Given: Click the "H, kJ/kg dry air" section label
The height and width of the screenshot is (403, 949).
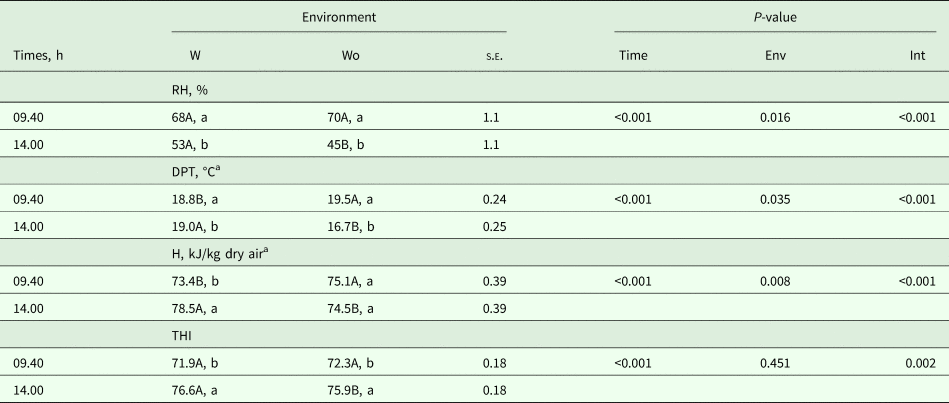Looking at the screenshot, I should point(222,254).
